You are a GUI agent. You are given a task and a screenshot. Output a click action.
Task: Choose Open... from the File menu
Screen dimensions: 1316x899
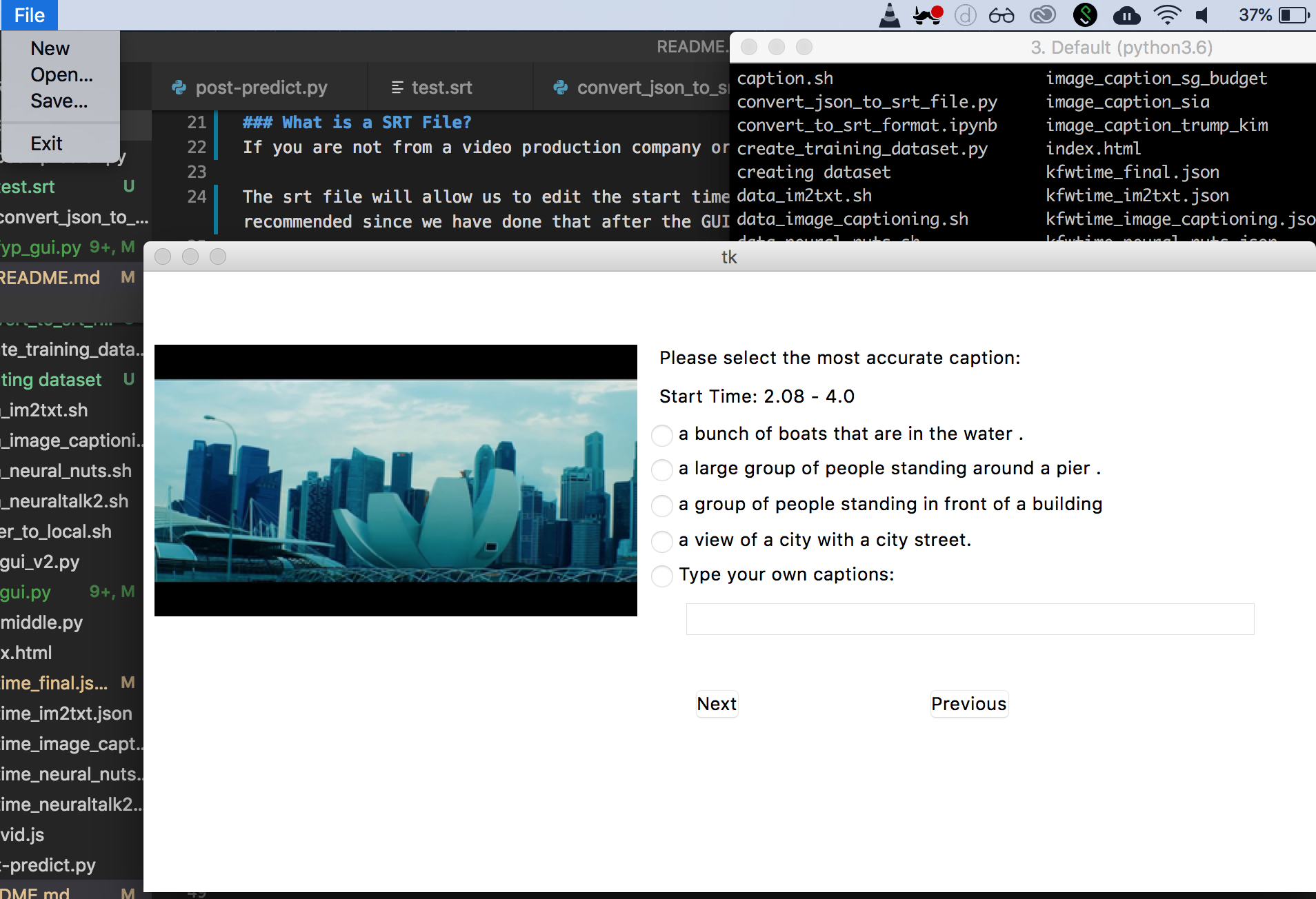tap(61, 75)
